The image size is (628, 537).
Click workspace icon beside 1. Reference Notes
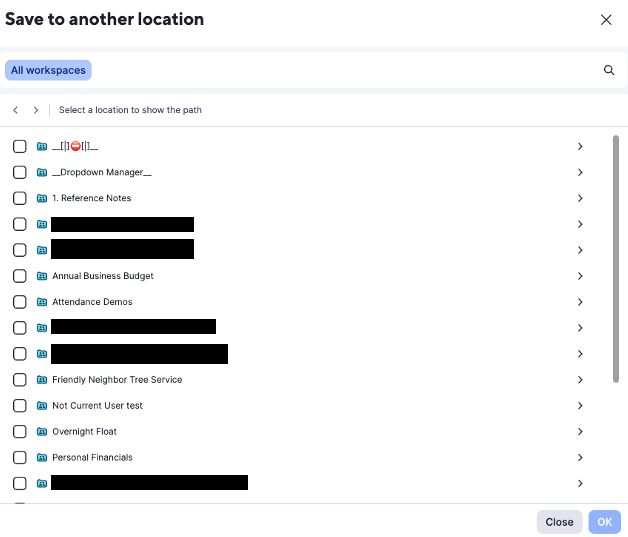42,198
